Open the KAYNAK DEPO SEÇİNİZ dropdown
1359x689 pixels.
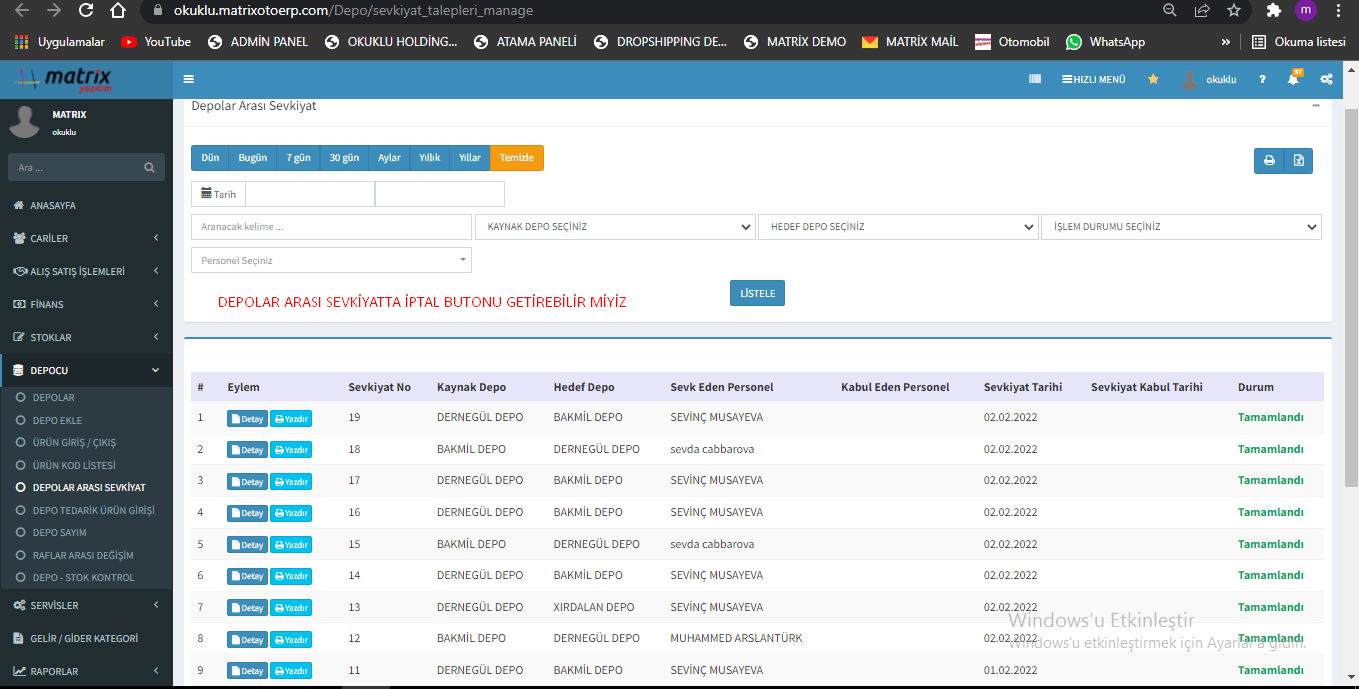(x=615, y=227)
